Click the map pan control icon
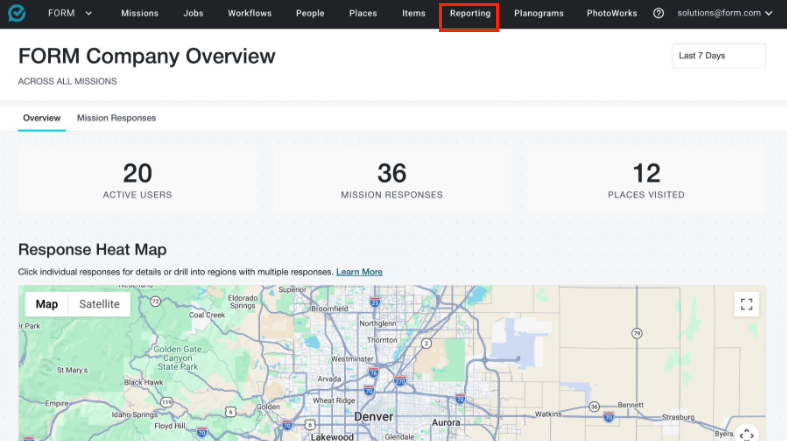 [x=746, y=433]
